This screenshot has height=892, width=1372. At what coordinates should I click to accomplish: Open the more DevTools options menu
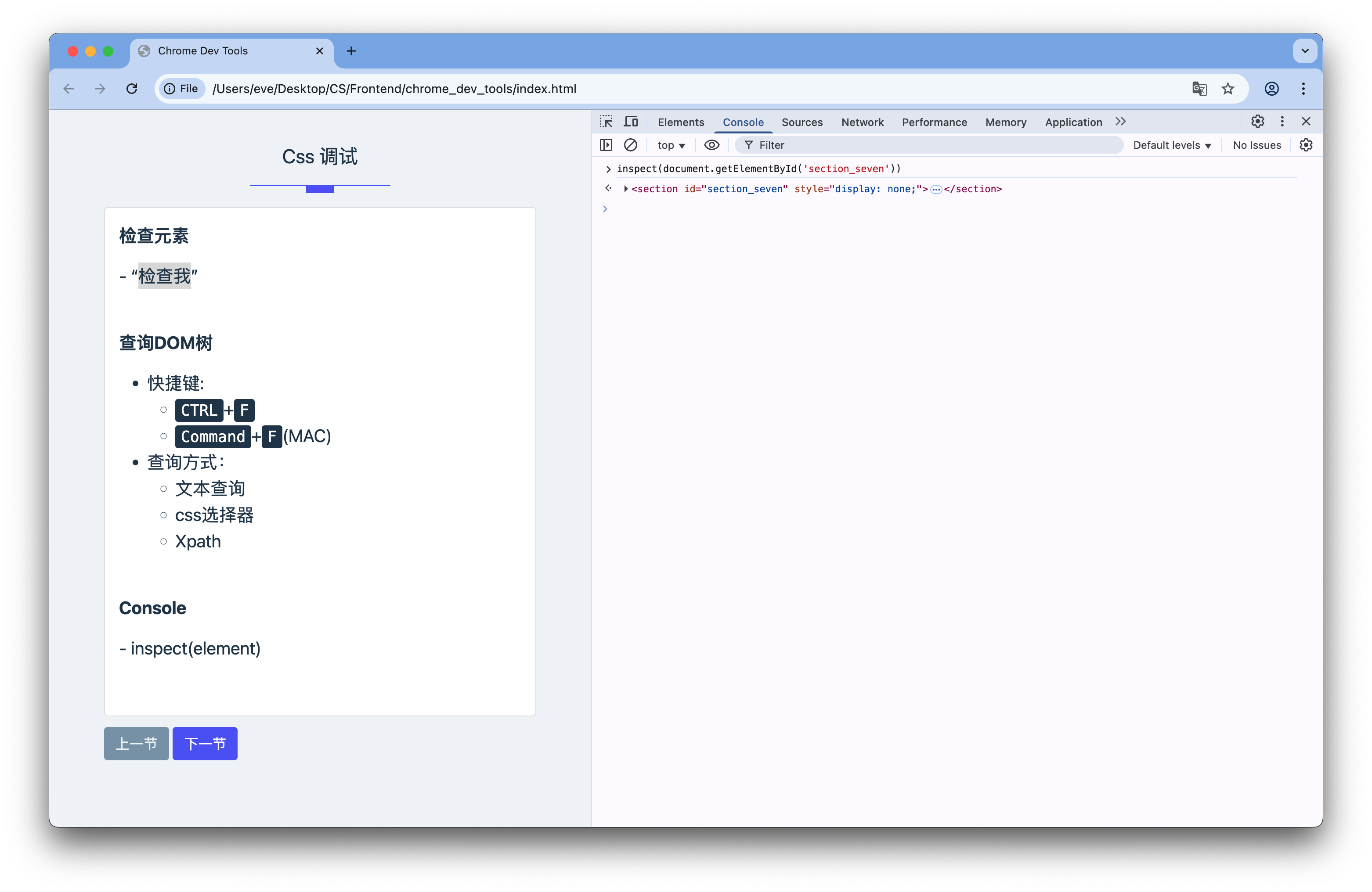[1282, 121]
